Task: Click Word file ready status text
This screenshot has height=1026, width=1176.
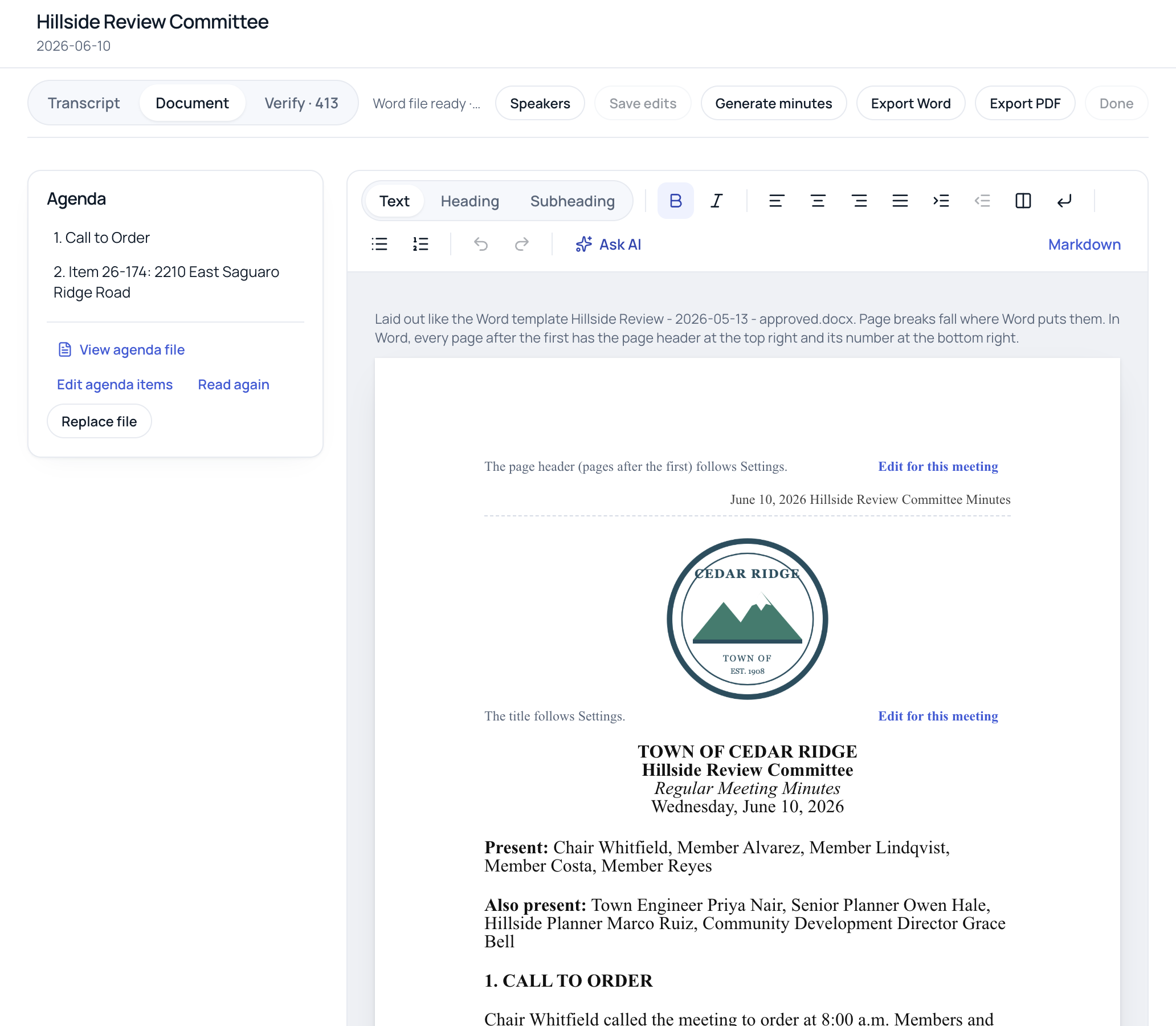Action: pos(426,104)
